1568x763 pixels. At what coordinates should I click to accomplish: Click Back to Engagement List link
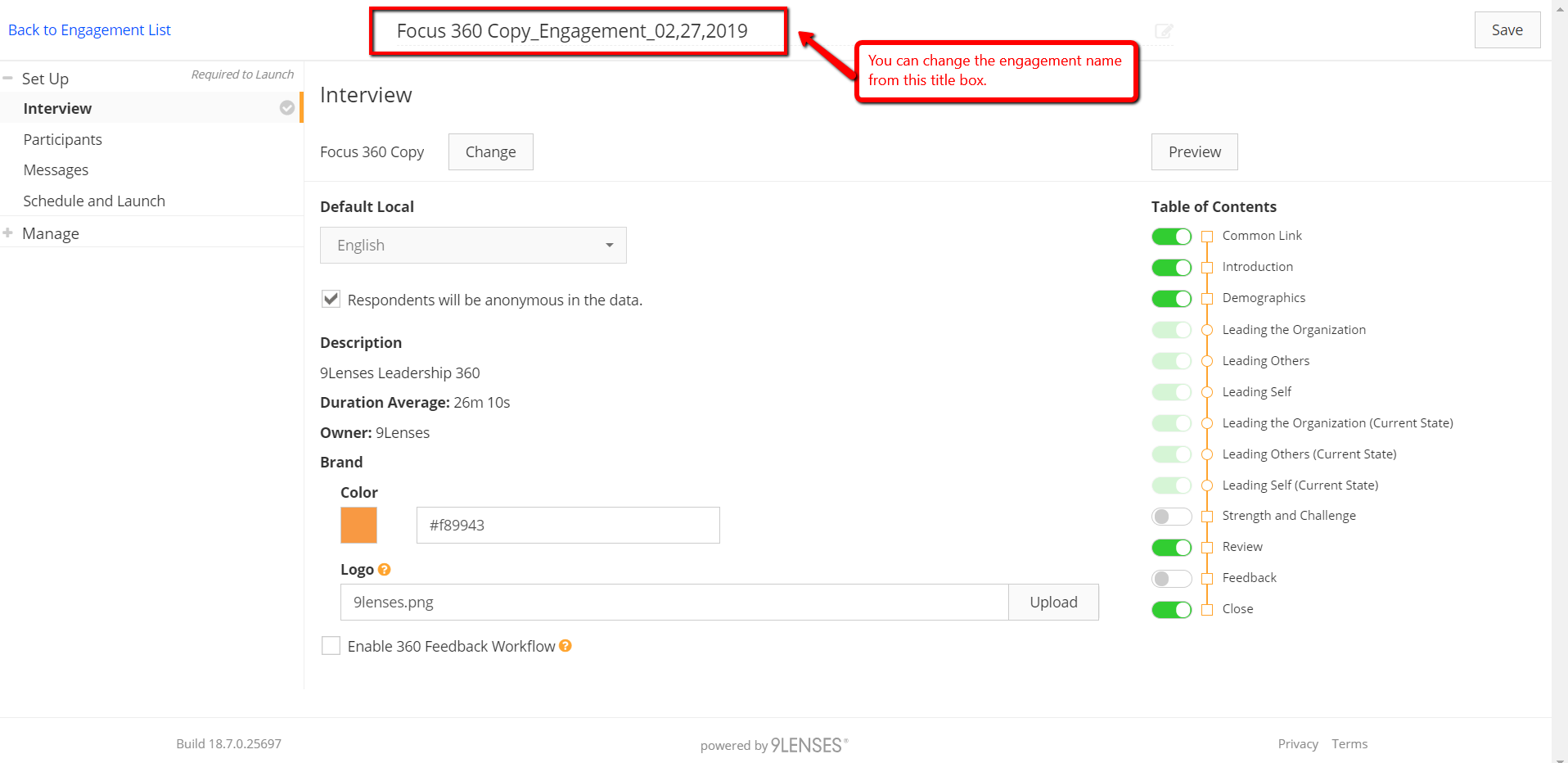89,30
